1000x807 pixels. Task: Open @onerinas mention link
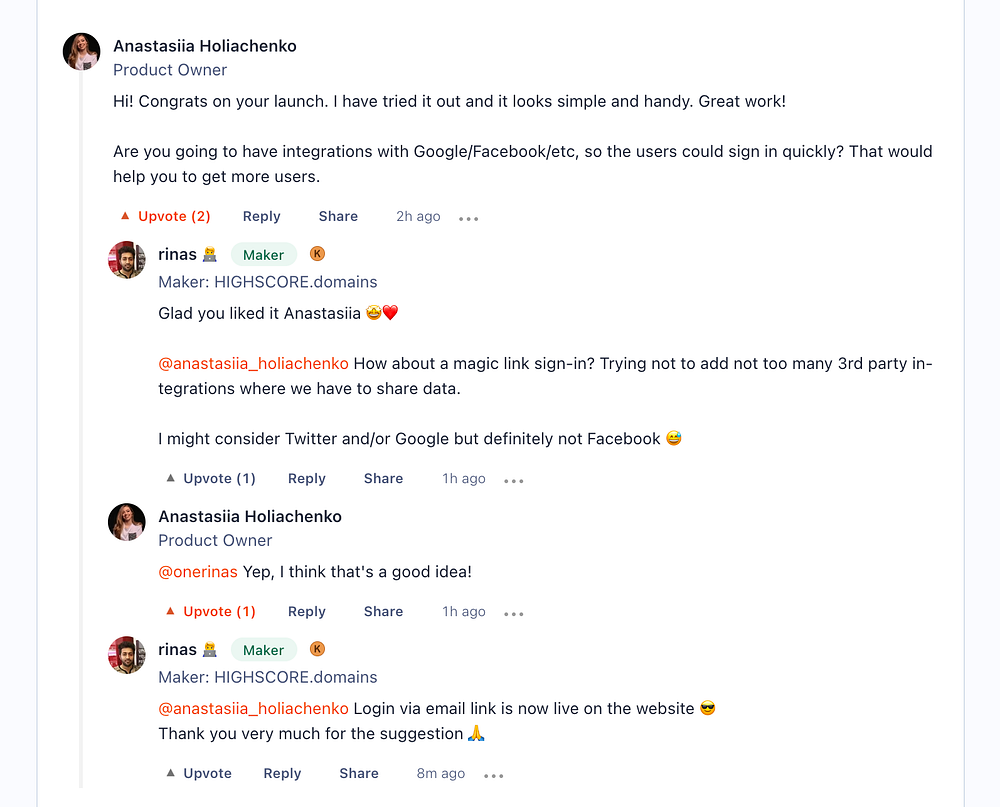click(198, 572)
